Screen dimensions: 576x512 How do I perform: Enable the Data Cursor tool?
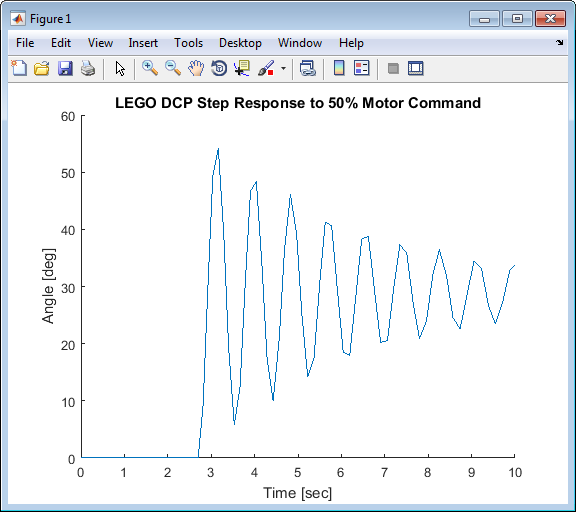[x=242, y=68]
